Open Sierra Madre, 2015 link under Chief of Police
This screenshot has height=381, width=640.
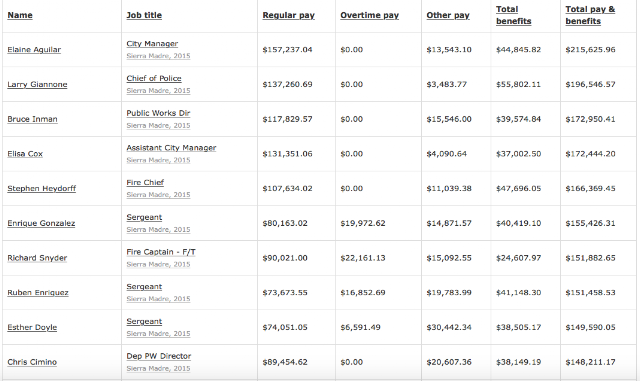point(158,91)
